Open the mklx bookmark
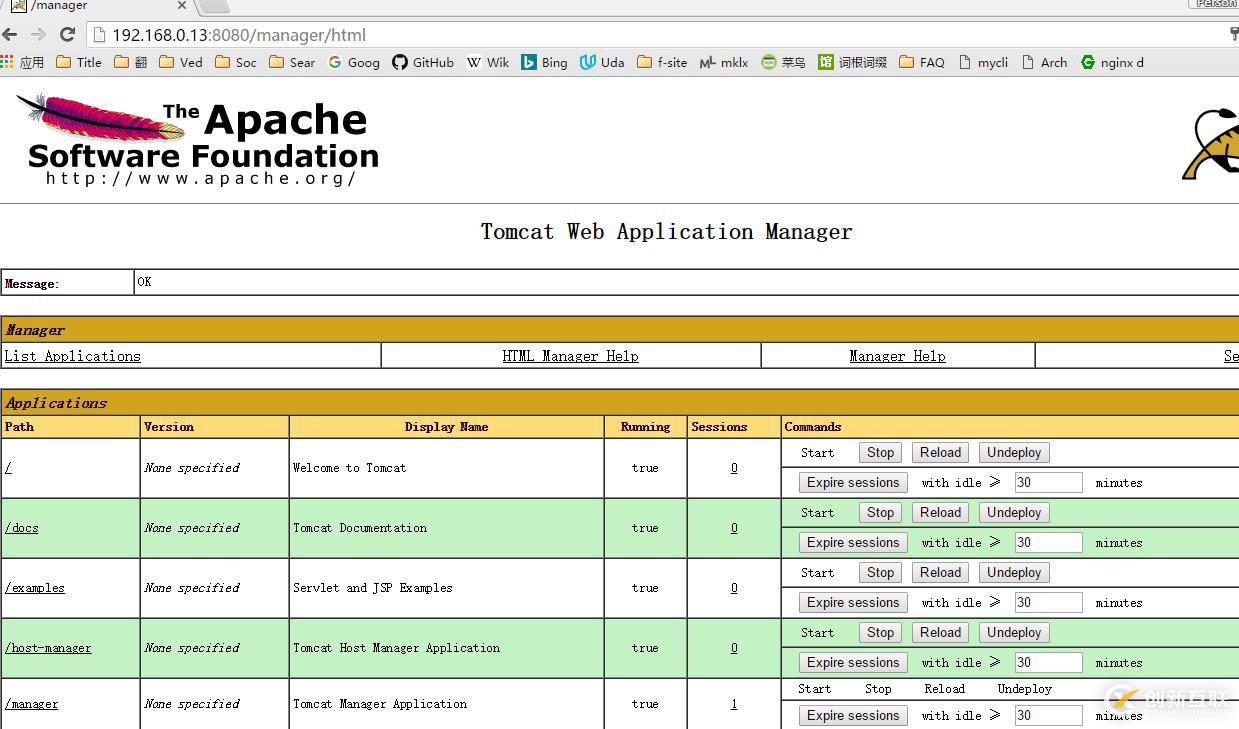 tap(724, 62)
